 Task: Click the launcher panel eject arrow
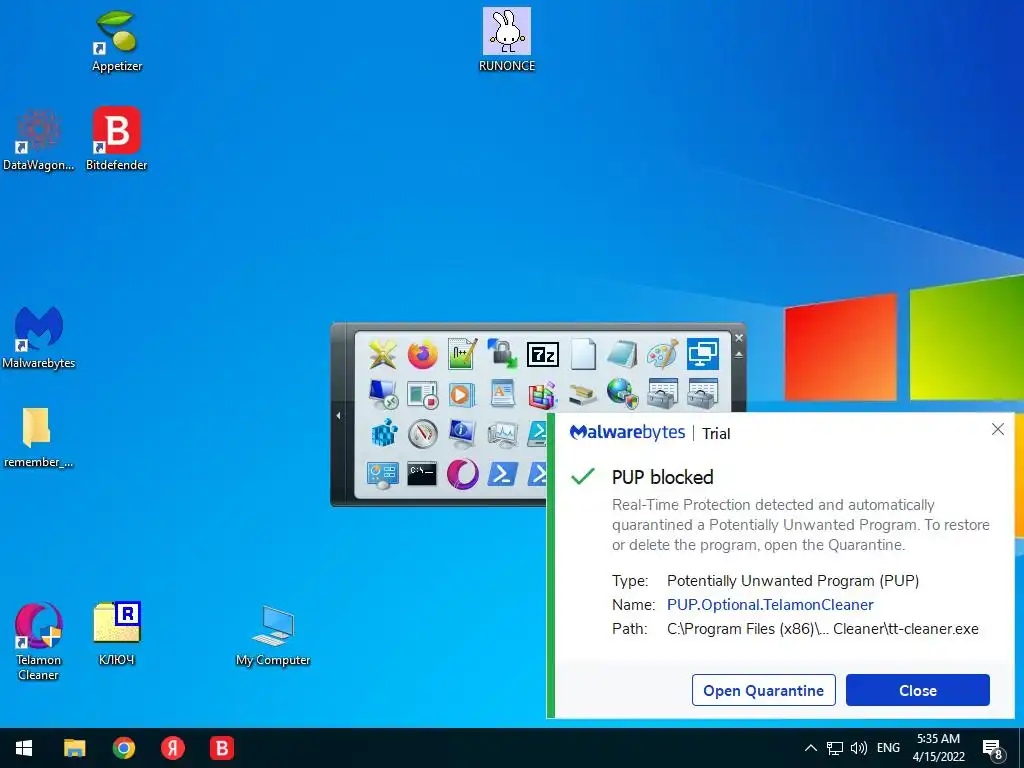[x=739, y=355]
